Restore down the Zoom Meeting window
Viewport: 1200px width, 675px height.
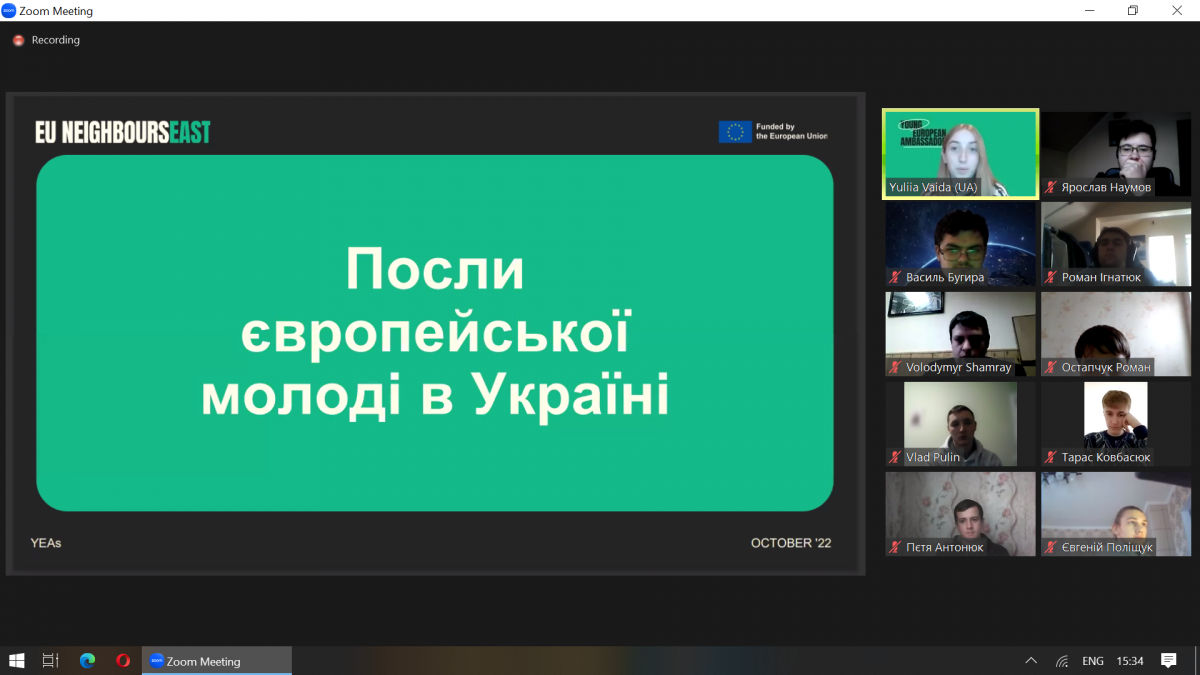1133,11
